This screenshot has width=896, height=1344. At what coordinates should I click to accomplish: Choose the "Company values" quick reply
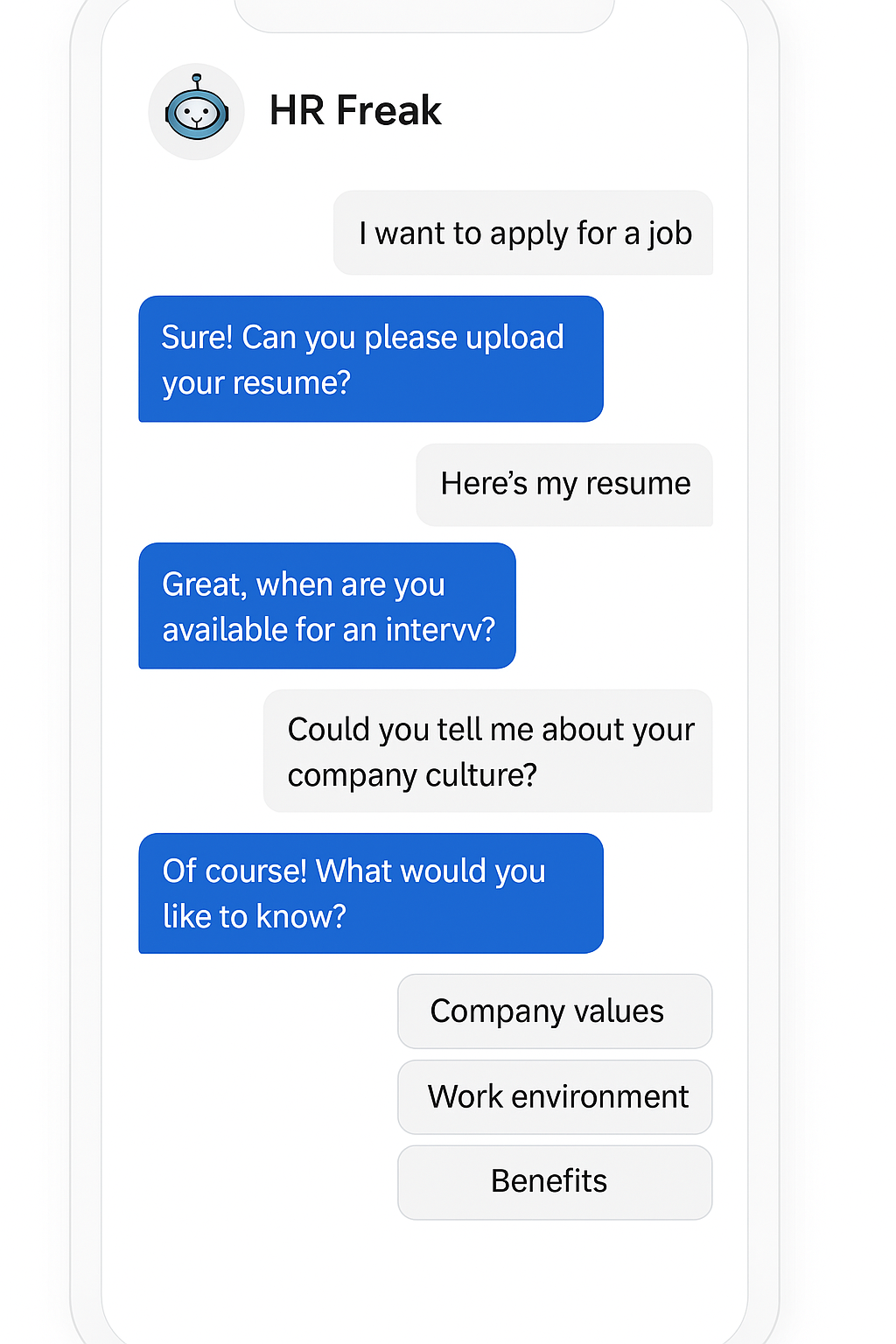coord(554,1011)
